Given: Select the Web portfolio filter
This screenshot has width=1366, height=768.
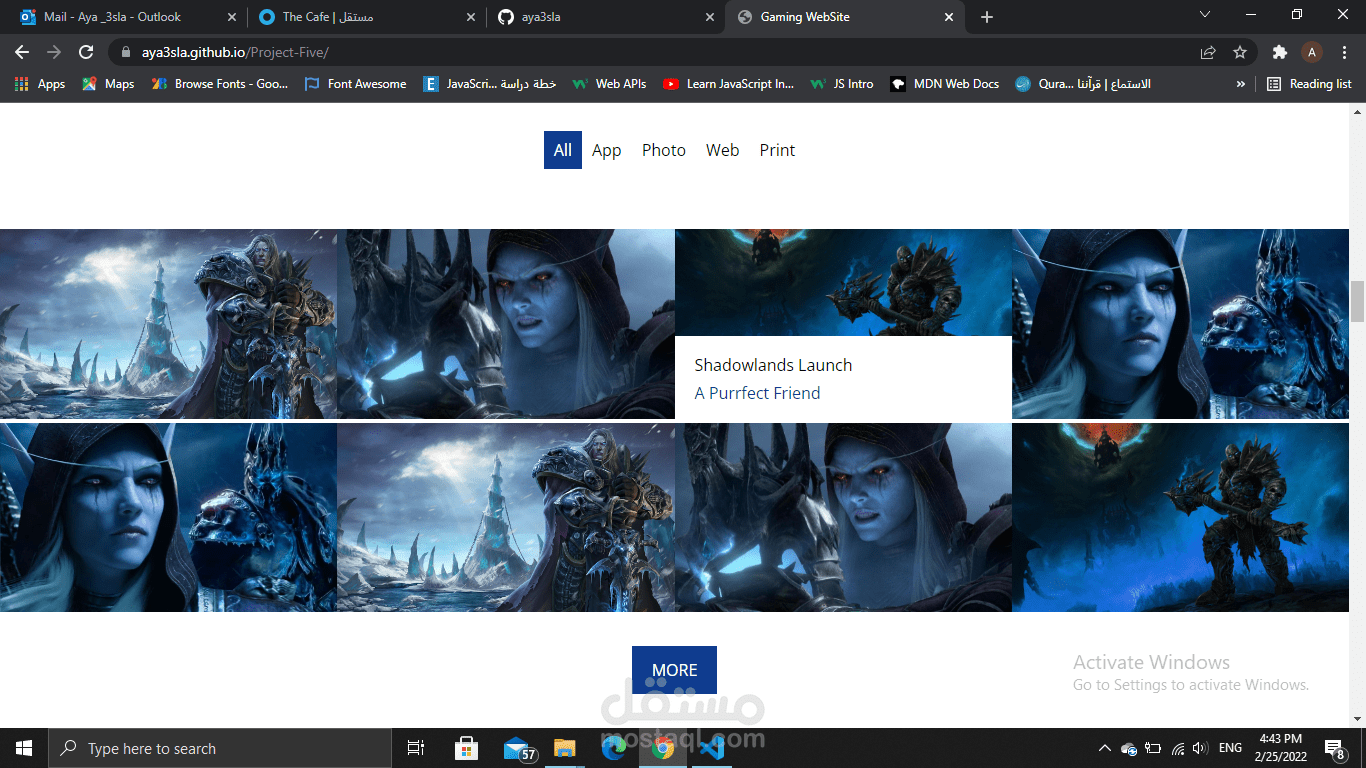Looking at the screenshot, I should pos(722,150).
